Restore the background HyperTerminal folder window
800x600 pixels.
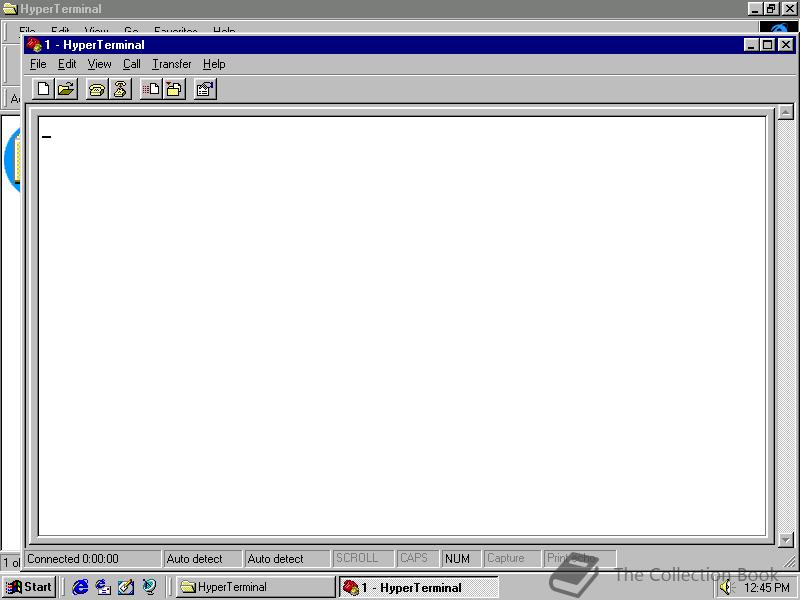click(x=771, y=9)
